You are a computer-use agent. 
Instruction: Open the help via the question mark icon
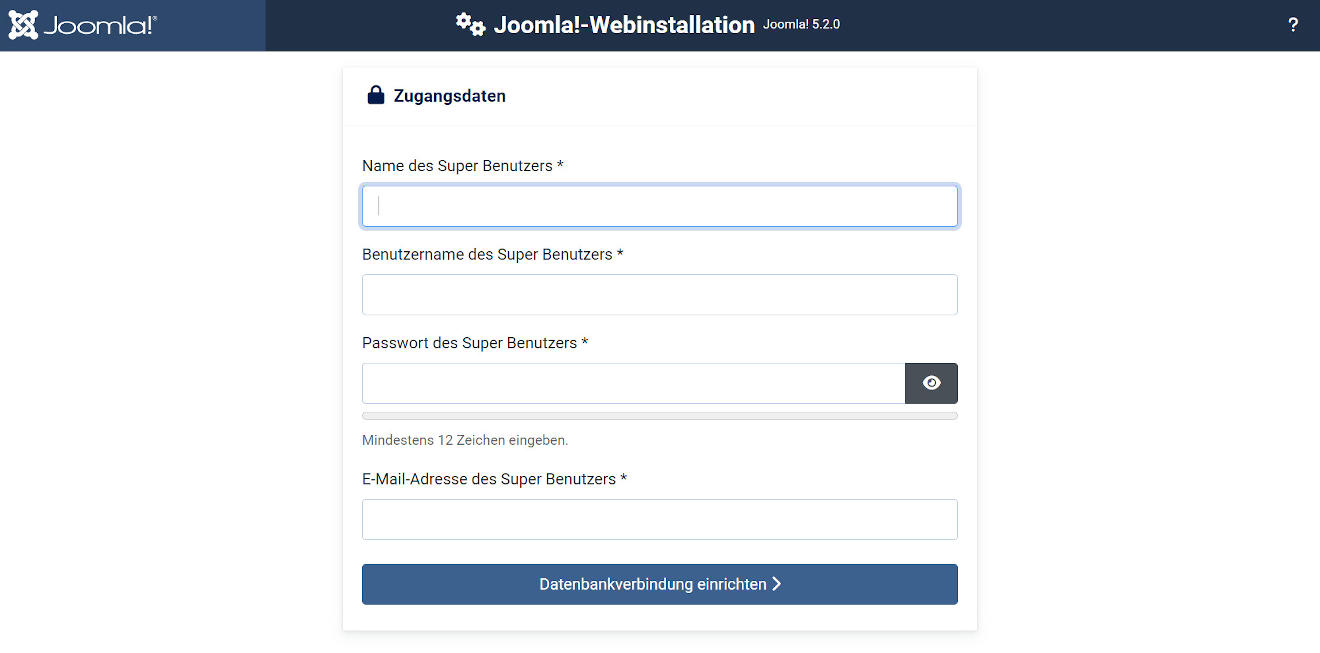click(x=1293, y=24)
